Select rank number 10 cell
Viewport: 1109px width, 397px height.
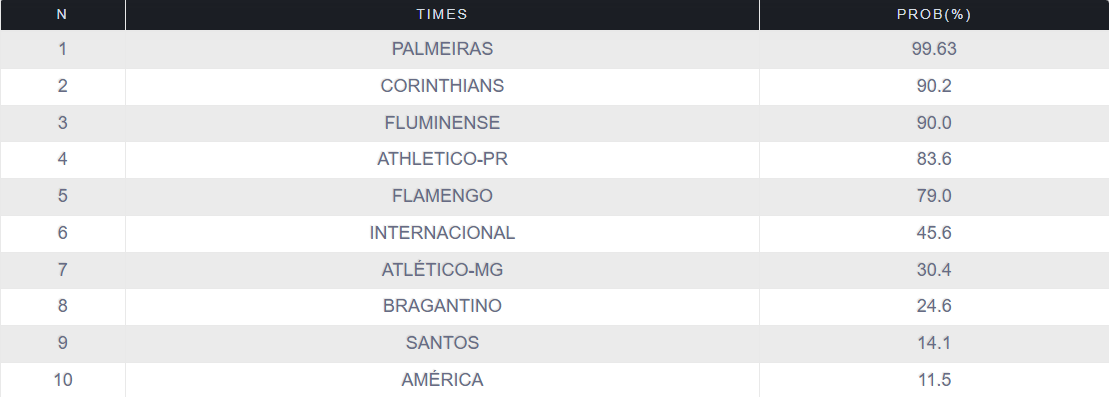[x=62, y=380]
